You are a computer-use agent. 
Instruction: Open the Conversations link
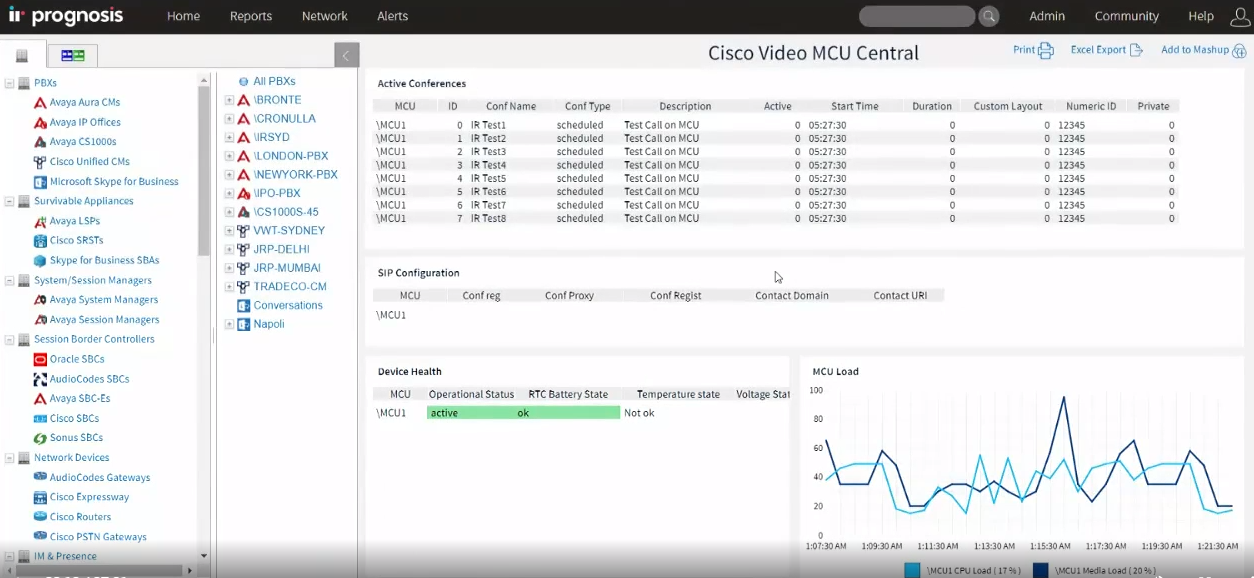tap(288, 306)
